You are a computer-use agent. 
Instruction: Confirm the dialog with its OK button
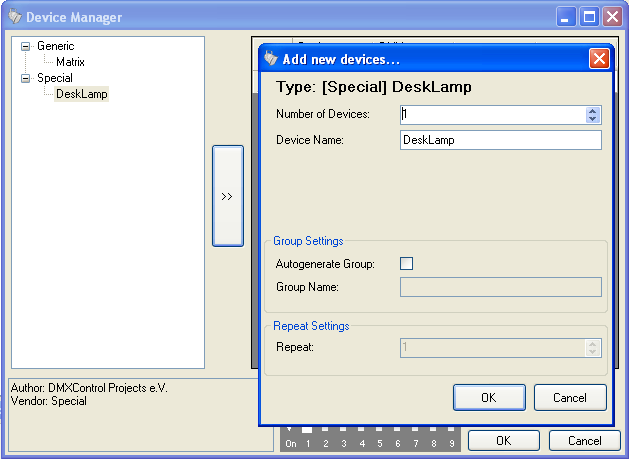488,397
